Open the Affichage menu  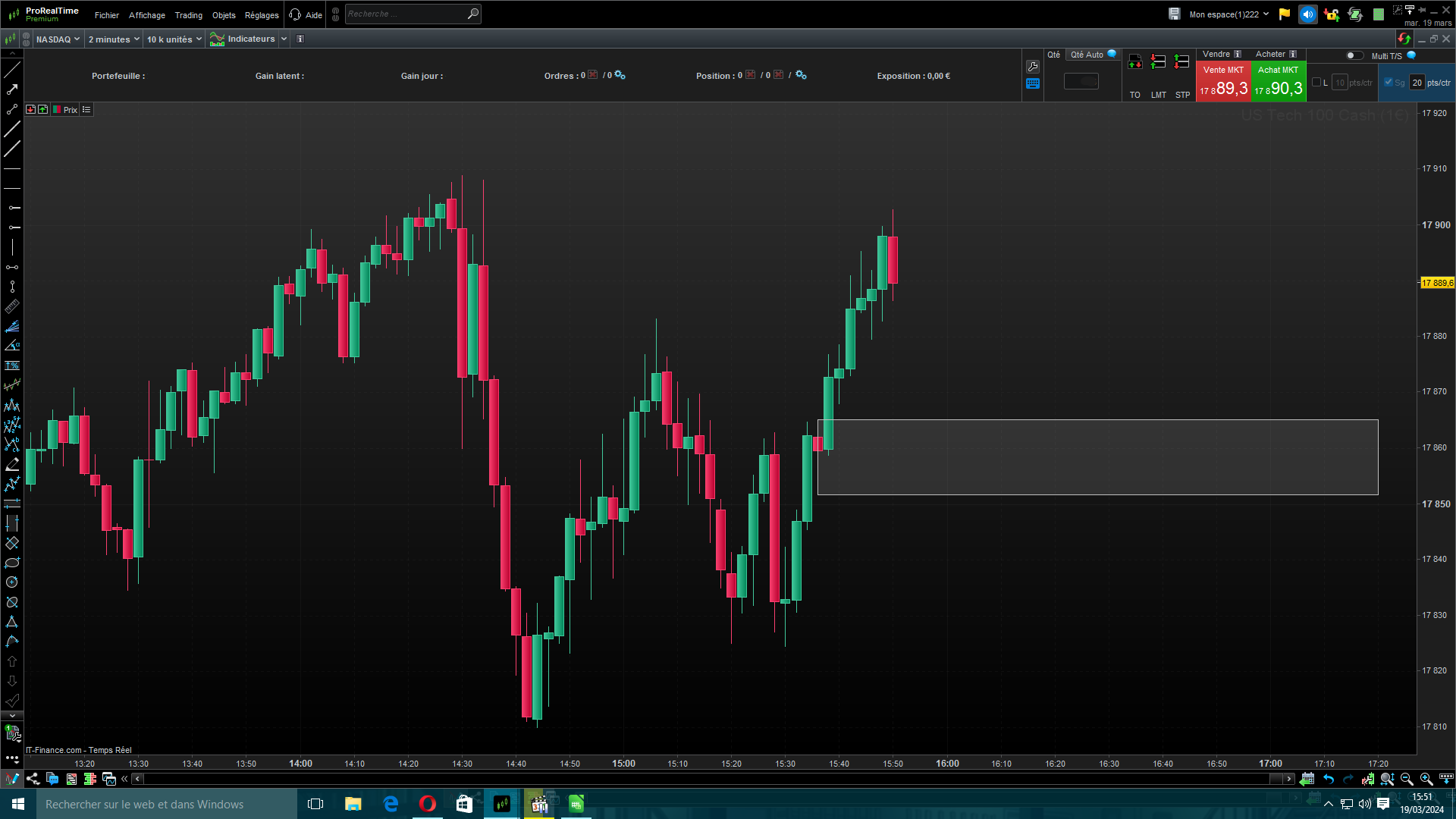(146, 15)
